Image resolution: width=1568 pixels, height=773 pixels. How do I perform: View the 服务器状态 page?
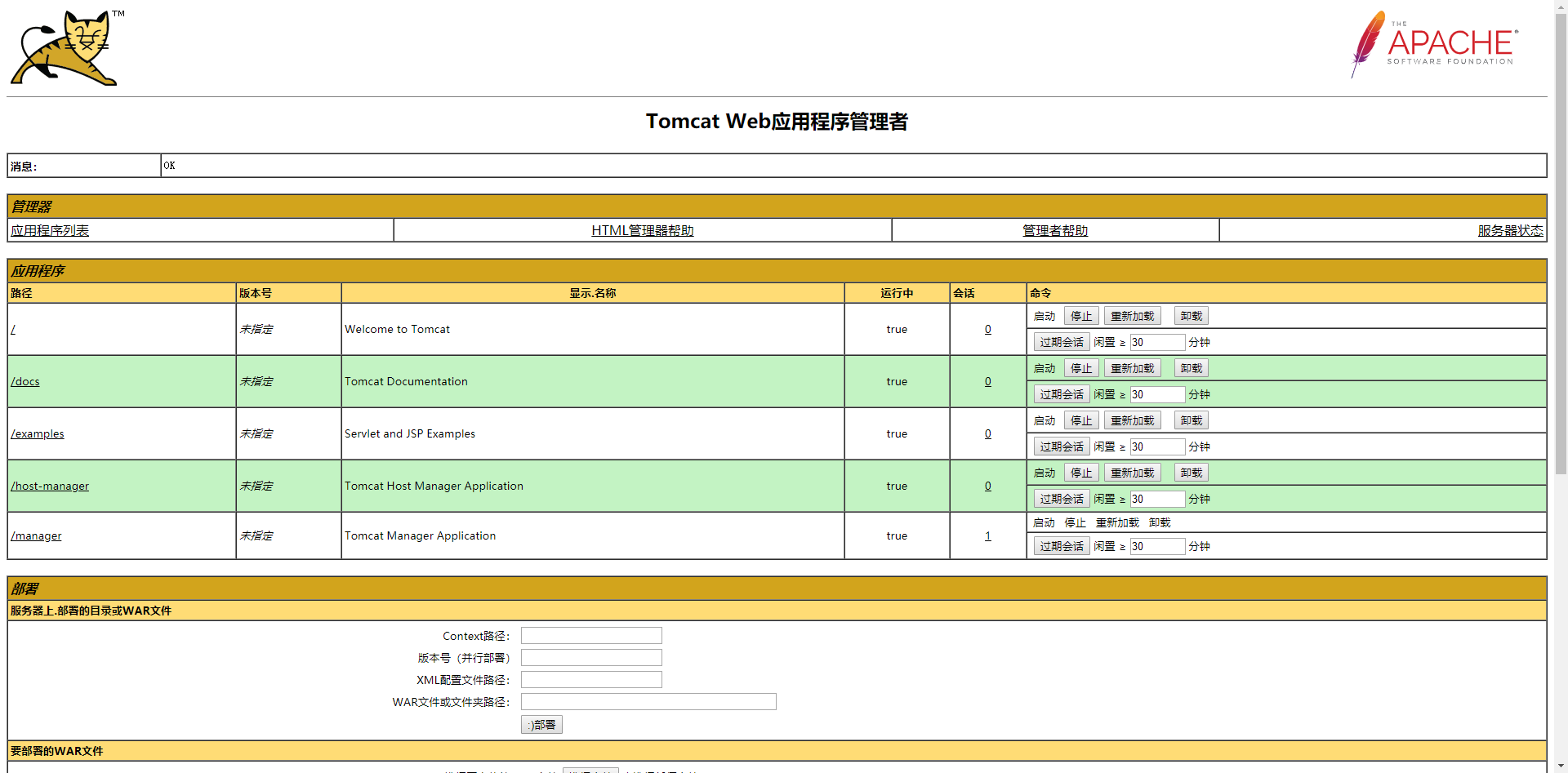pyautogui.click(x=1509, y=230)
